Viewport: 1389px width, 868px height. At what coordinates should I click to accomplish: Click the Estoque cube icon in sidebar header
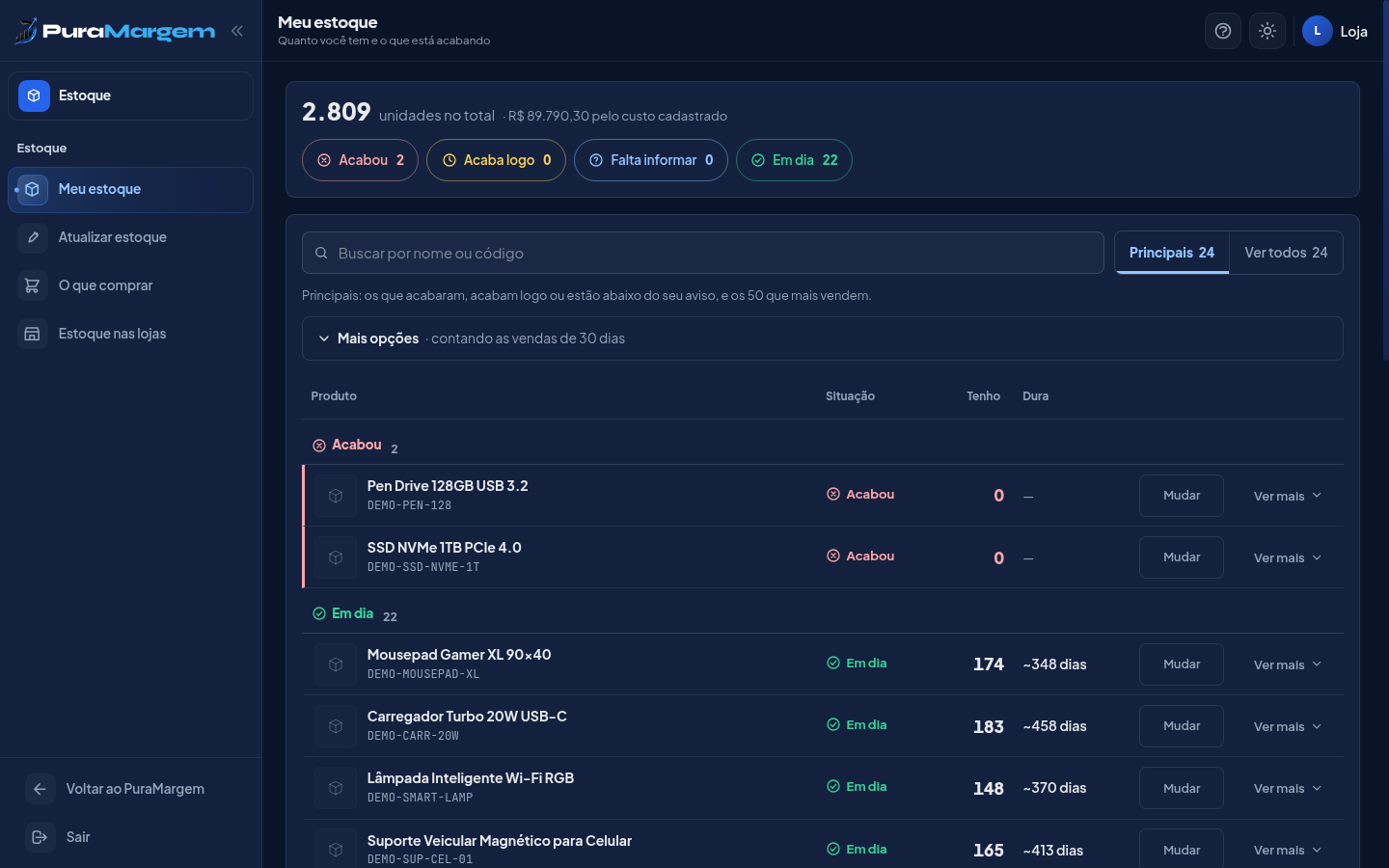click(34, 95)
